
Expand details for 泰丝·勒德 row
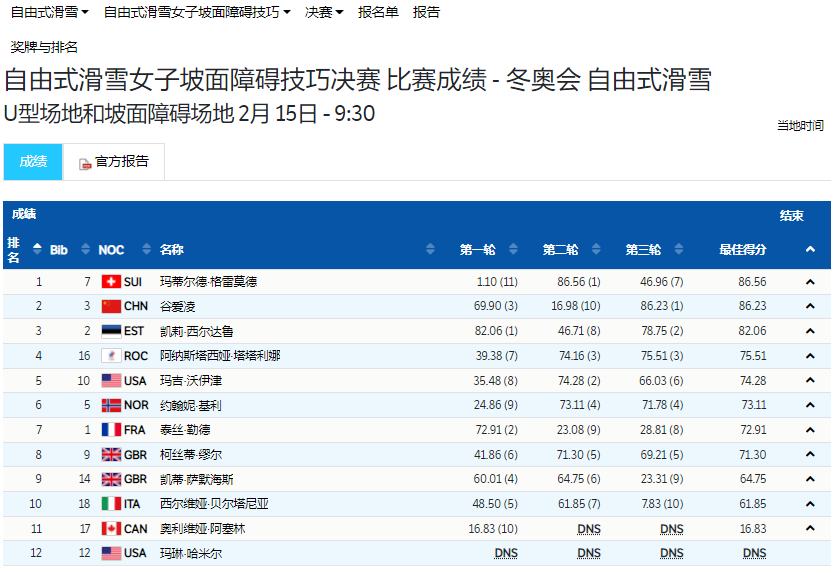point(810,430)
